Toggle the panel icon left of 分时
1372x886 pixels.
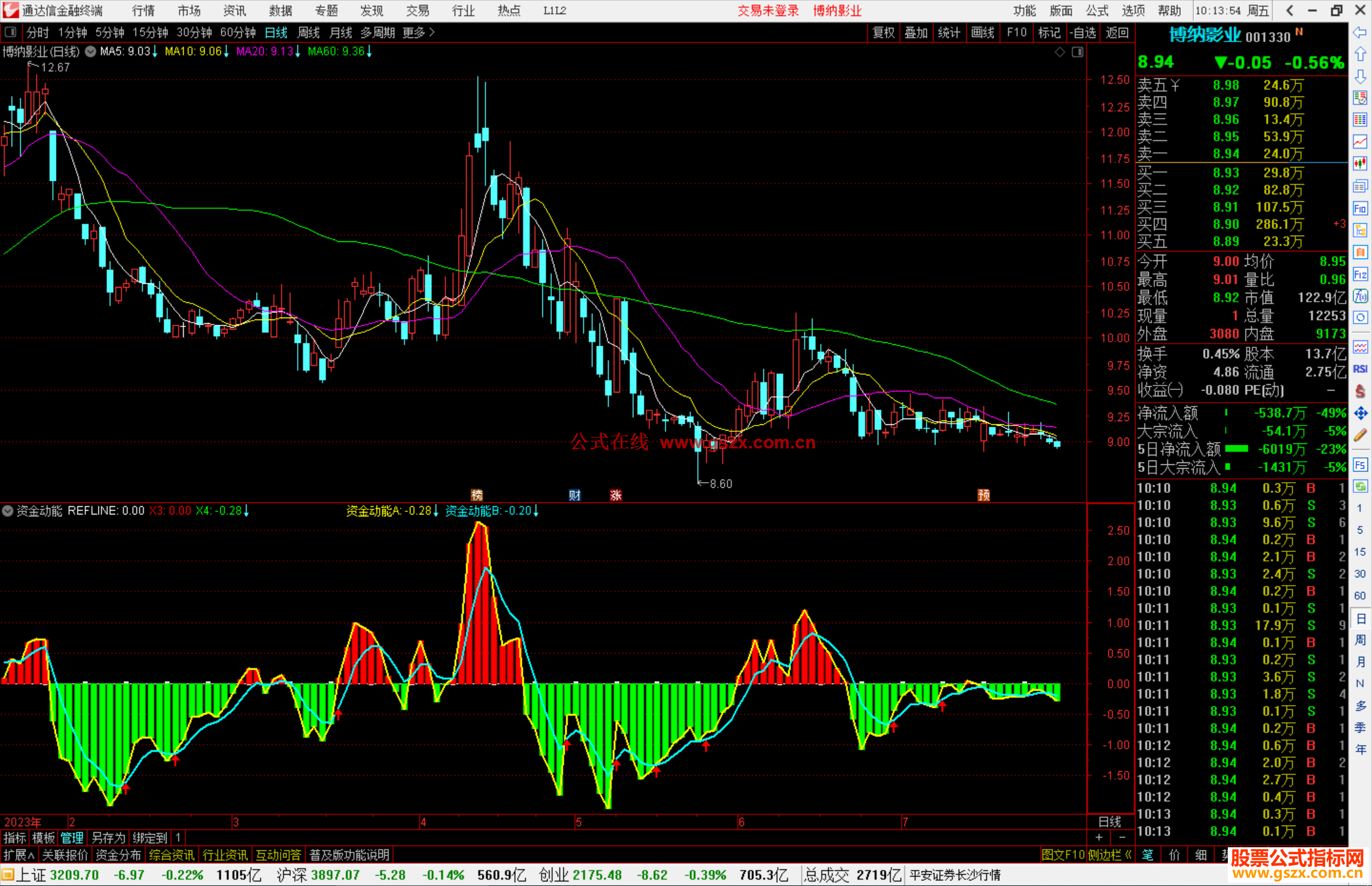tap(10, 32)
